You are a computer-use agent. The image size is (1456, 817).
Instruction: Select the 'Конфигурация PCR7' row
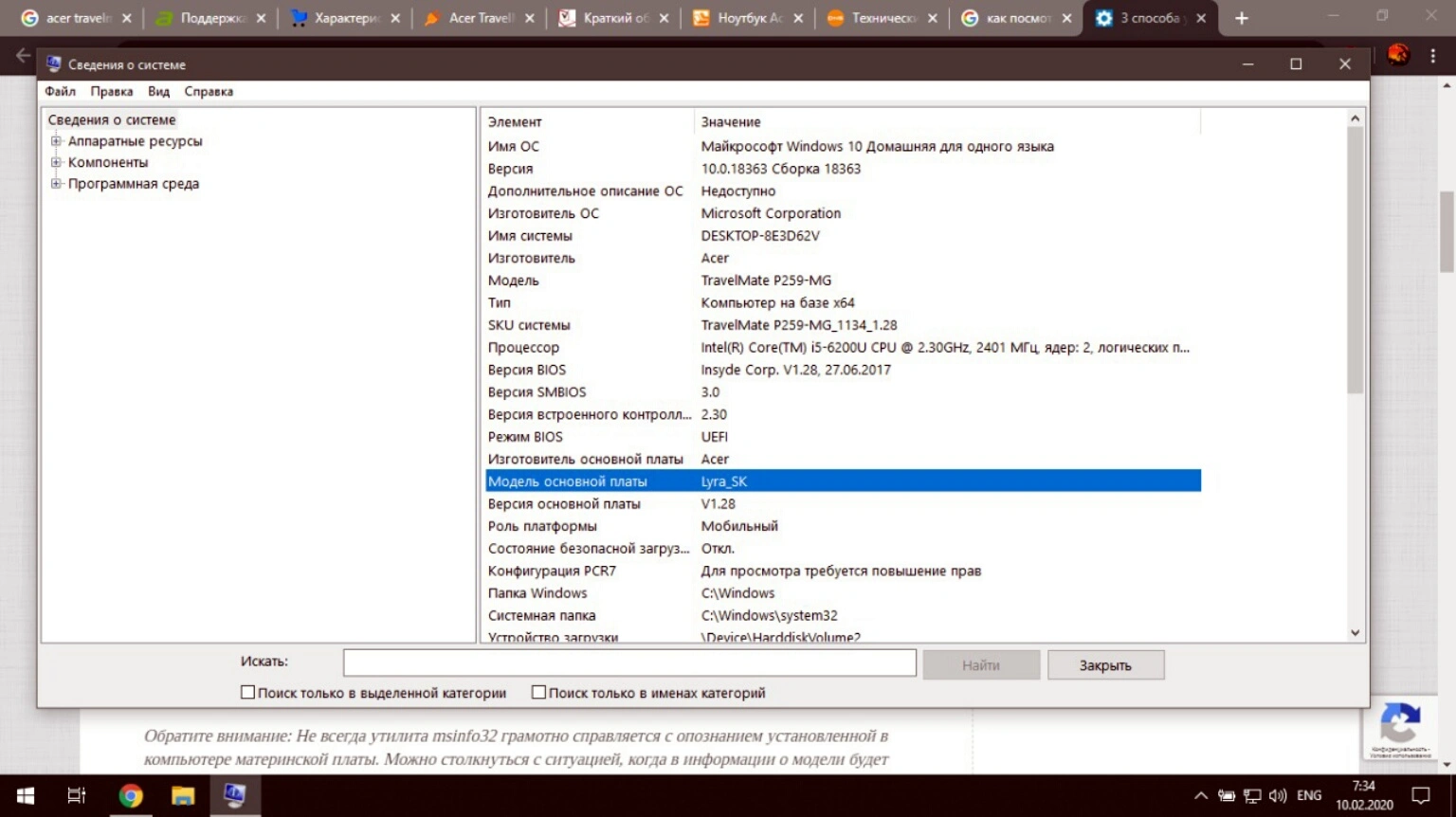click(843, 571)
